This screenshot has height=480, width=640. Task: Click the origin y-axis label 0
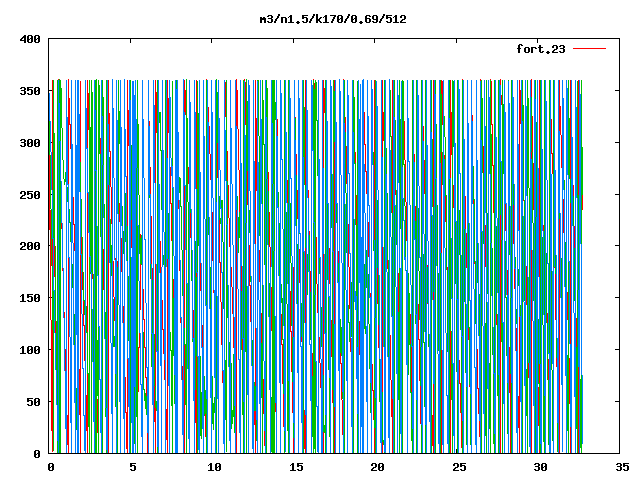point(37,454)
